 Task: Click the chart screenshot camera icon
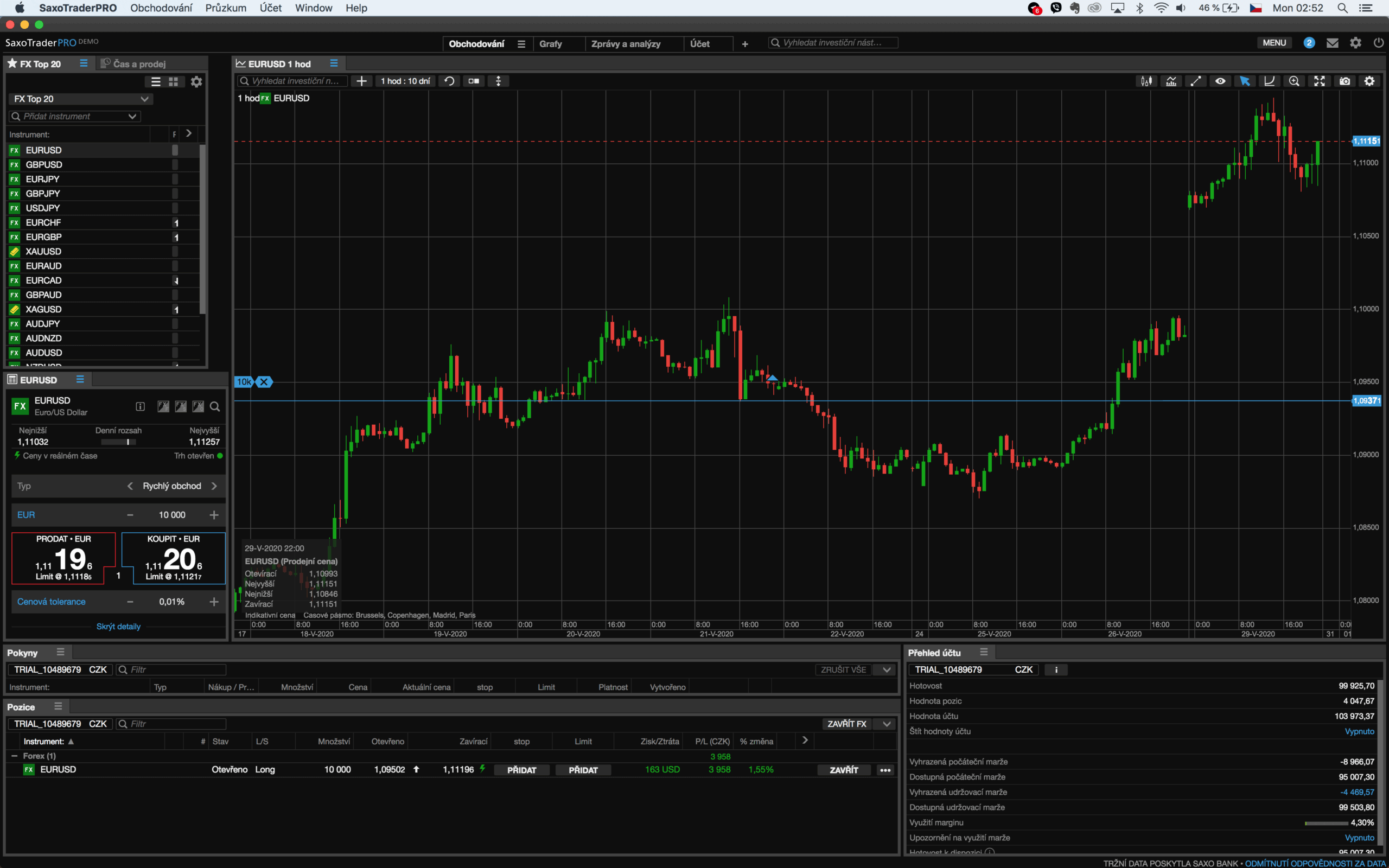(1345, 81)
